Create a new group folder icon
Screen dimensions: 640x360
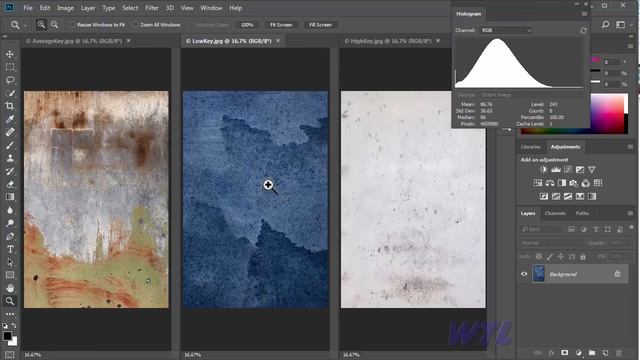coord(592,353)
